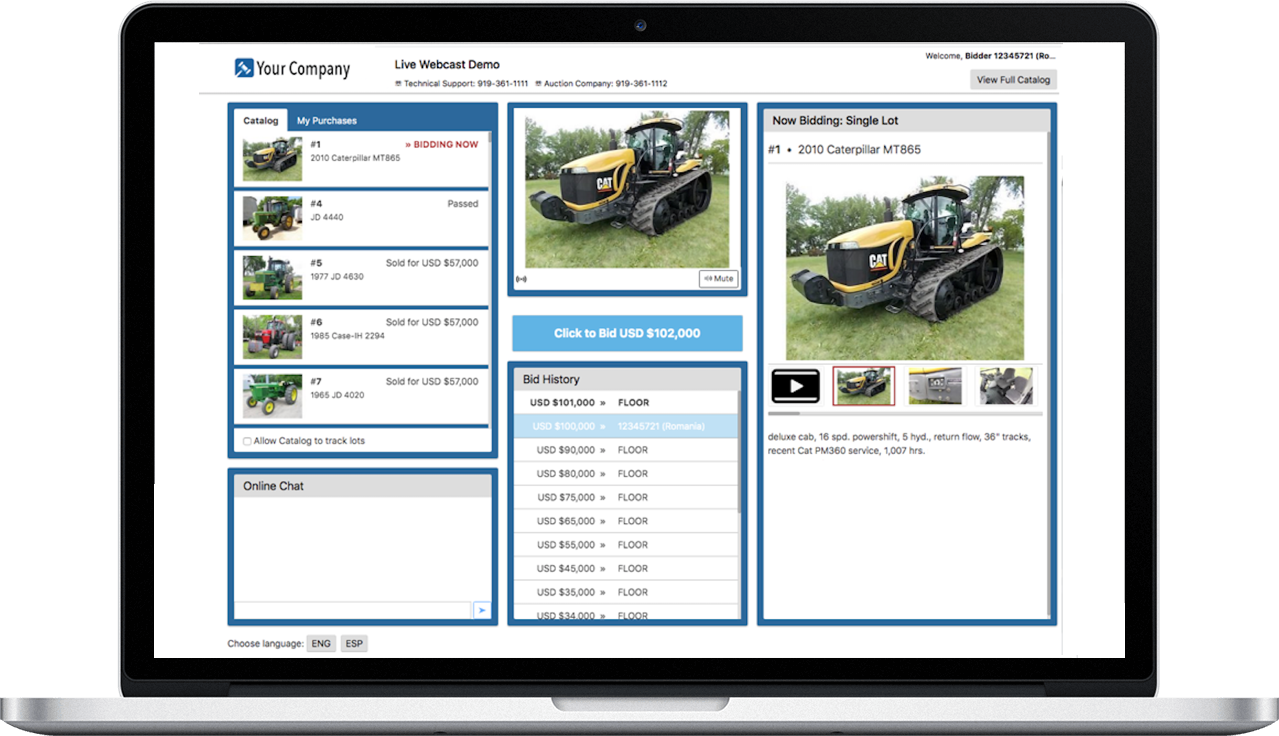Send chat message with arrow icon

point(482,610)
